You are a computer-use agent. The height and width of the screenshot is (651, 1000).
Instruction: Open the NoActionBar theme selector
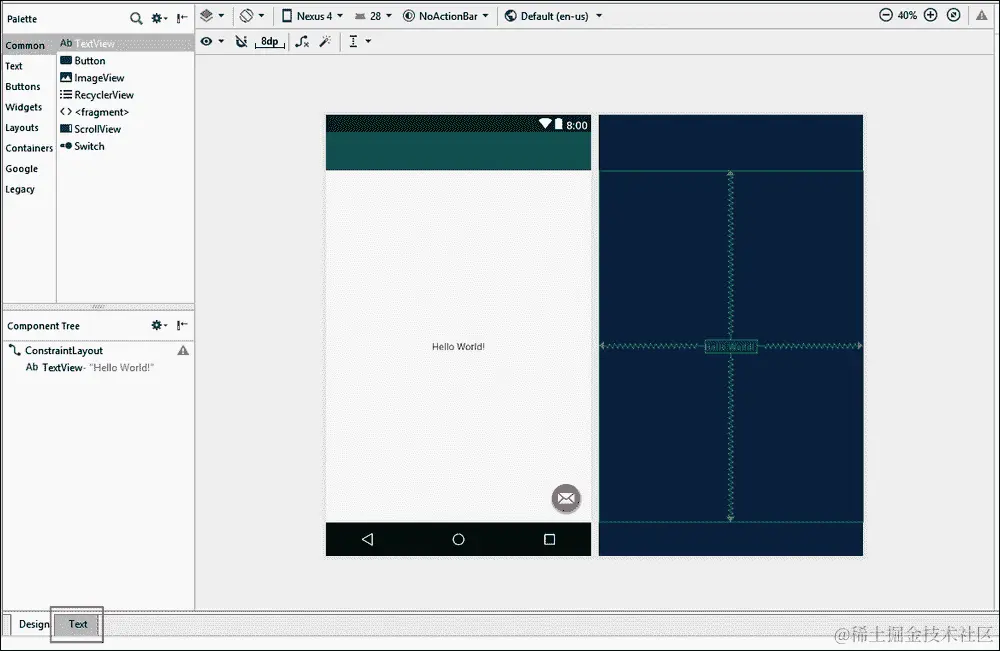click(x=446, y=16)
